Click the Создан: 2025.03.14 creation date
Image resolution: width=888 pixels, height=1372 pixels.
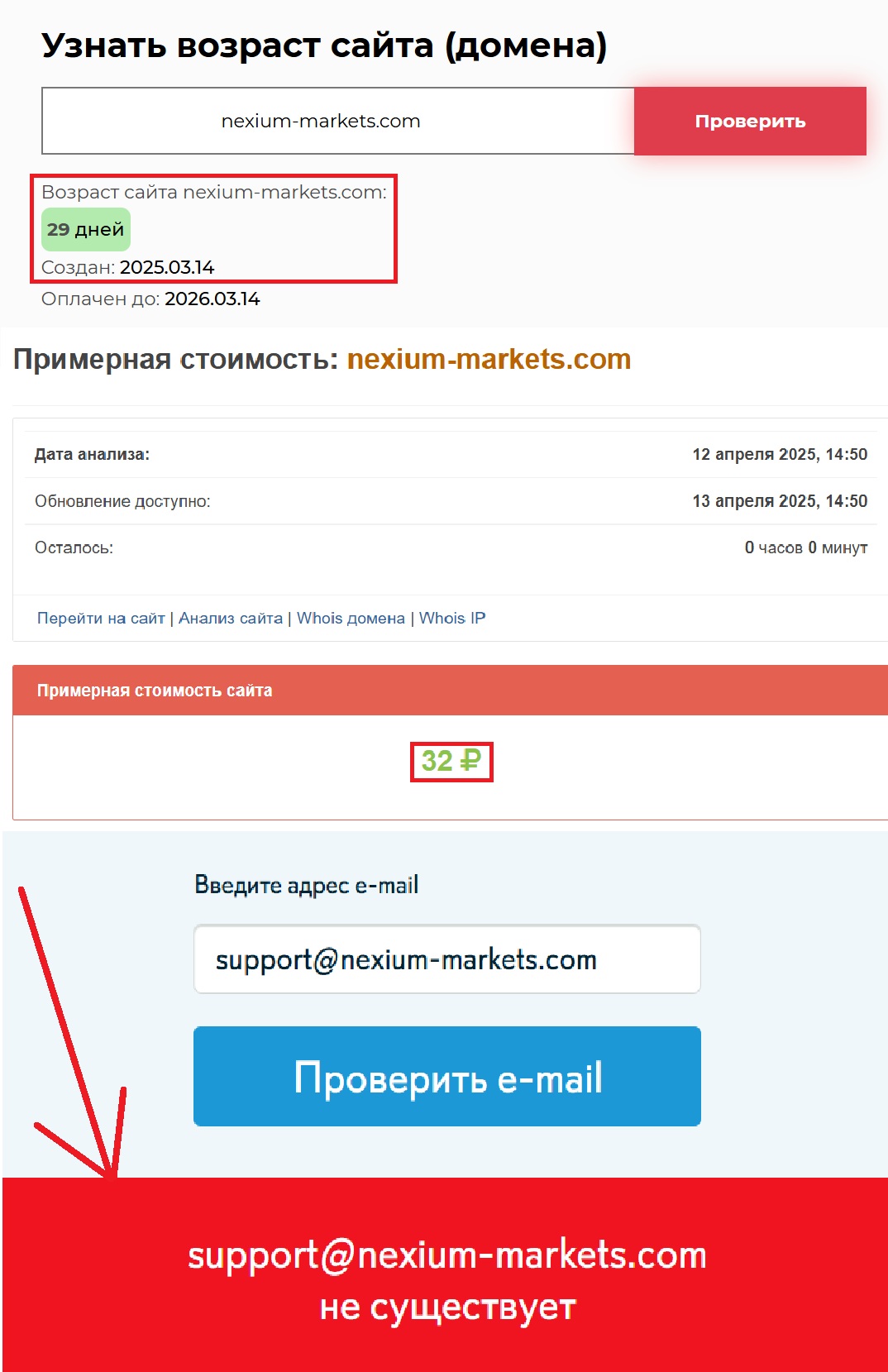tap(128, 267)
